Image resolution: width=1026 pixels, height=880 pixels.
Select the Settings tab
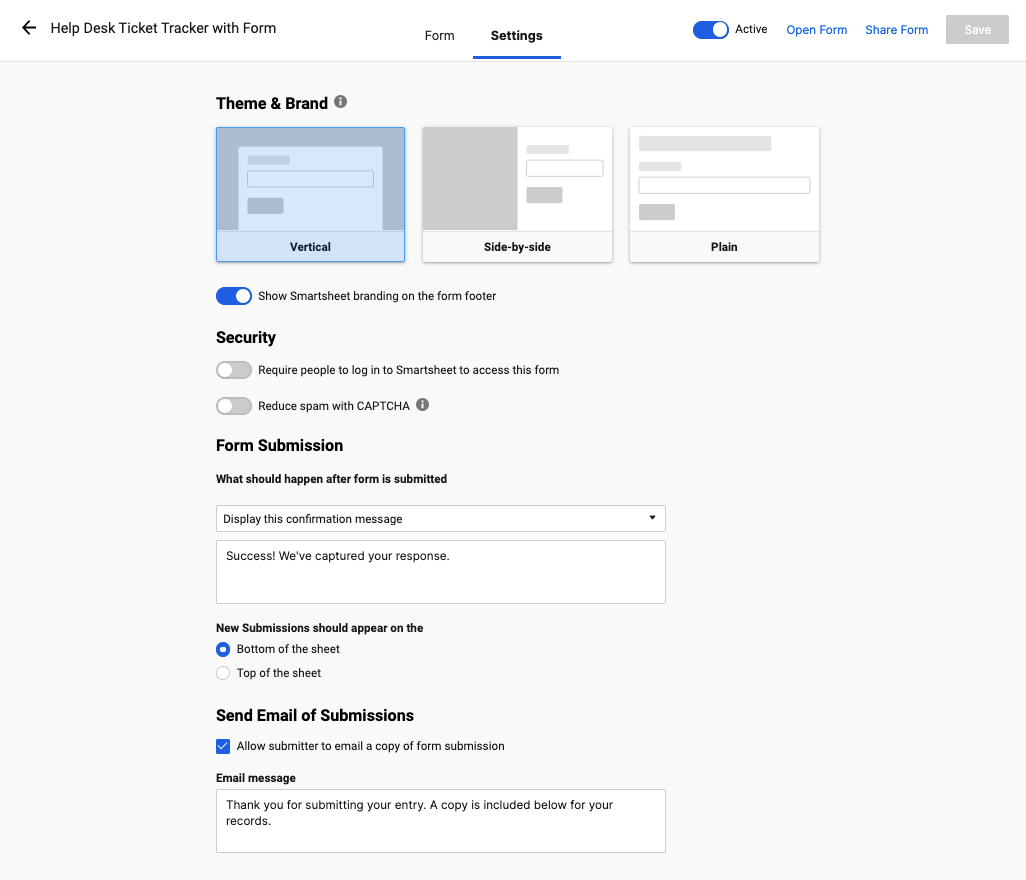point(516,36)
